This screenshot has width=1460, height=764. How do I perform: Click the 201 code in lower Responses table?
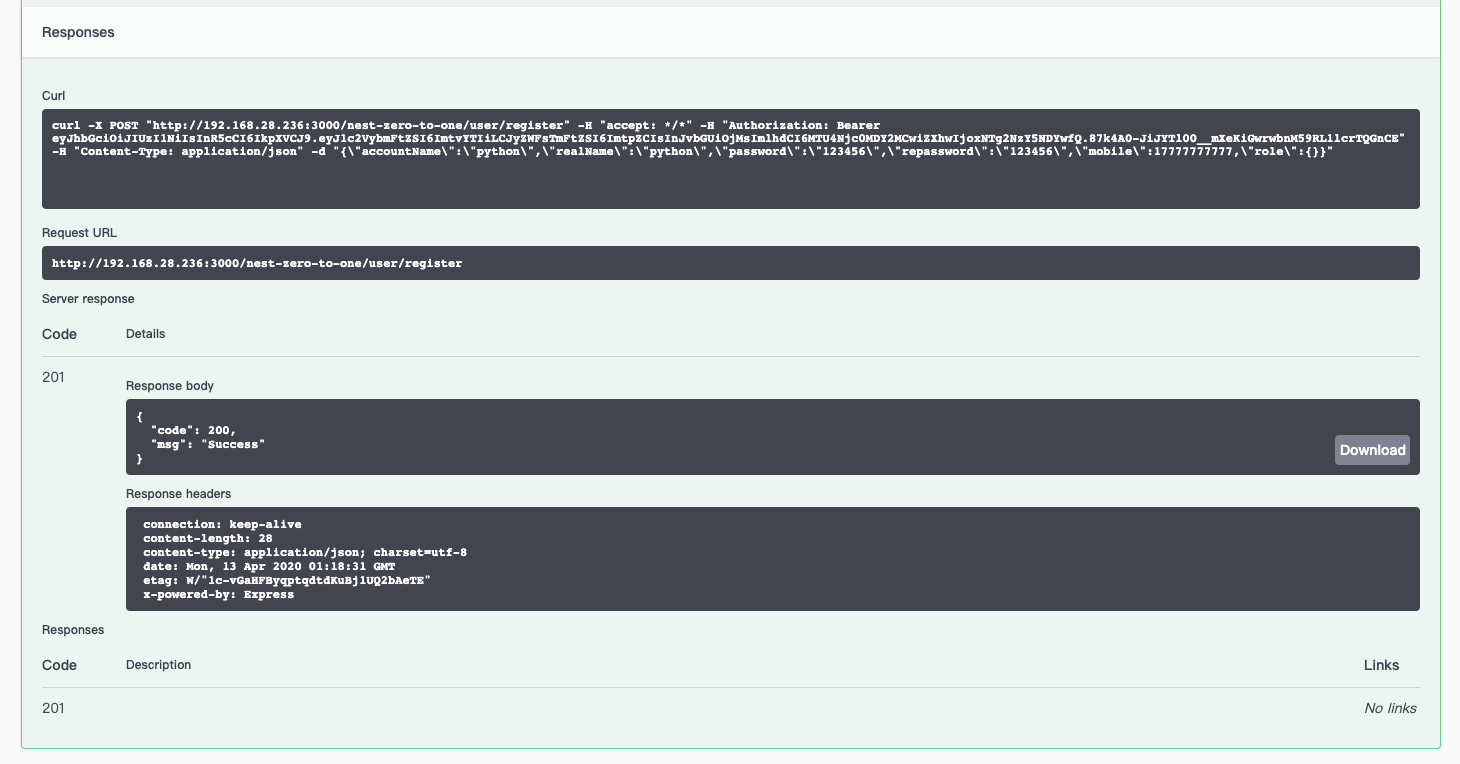53,708
